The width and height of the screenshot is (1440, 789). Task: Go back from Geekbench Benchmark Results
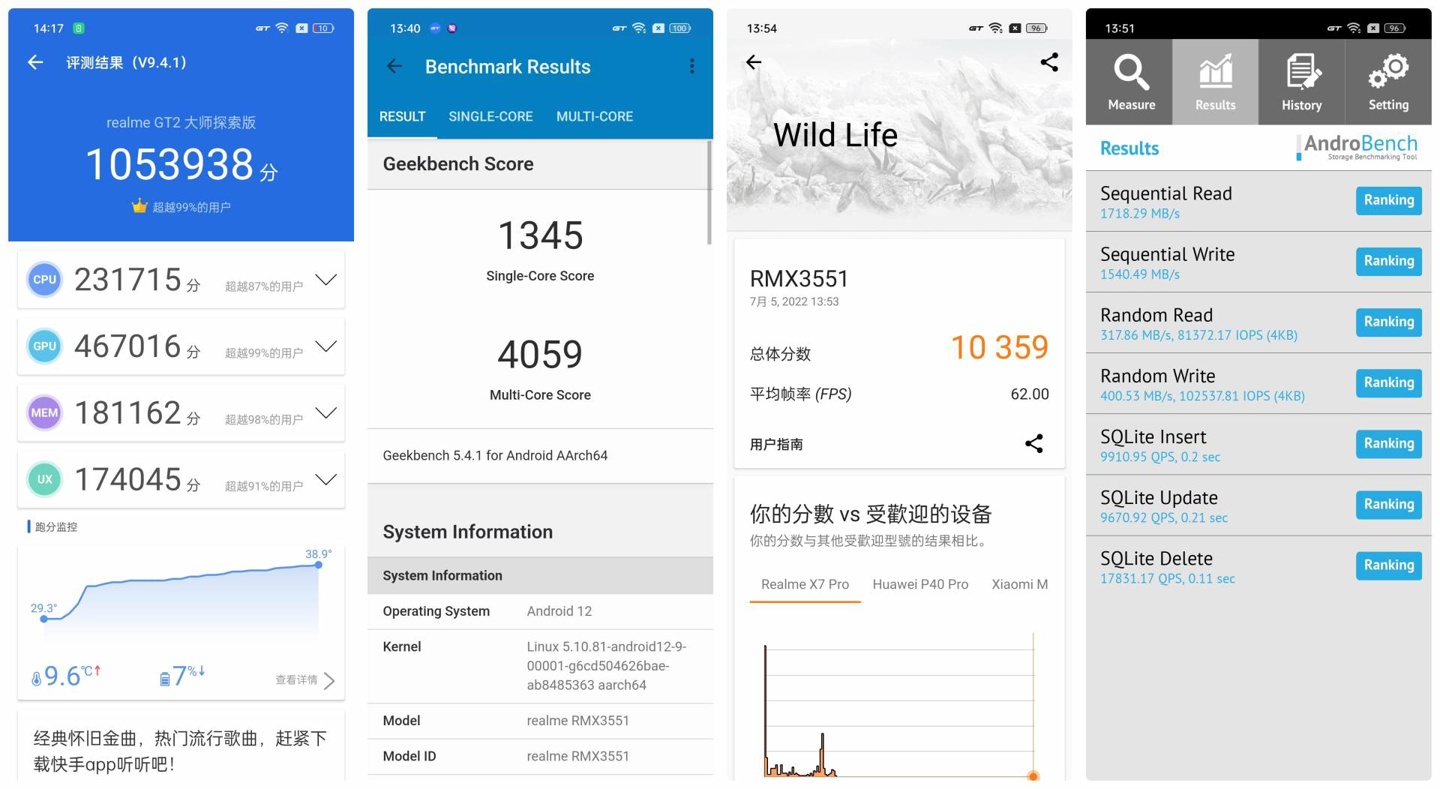395,67
